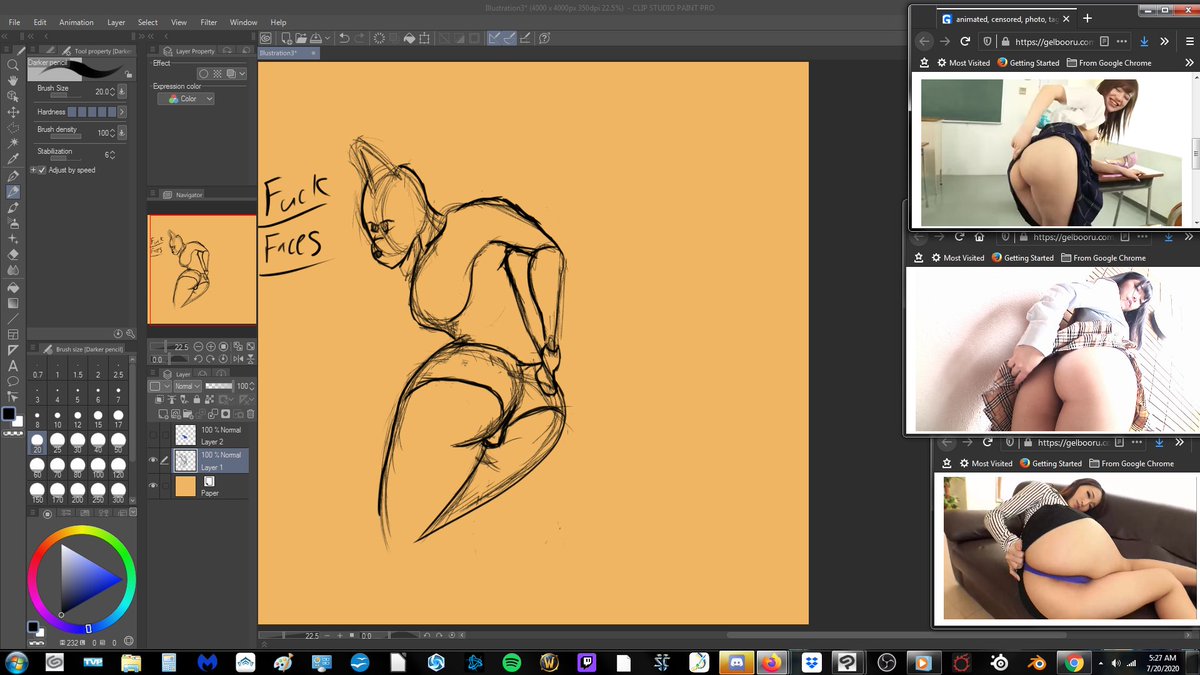Viewport: 1200px width, 675px height.
Task: Click the reload button in top browser
Action: point(965,42)
